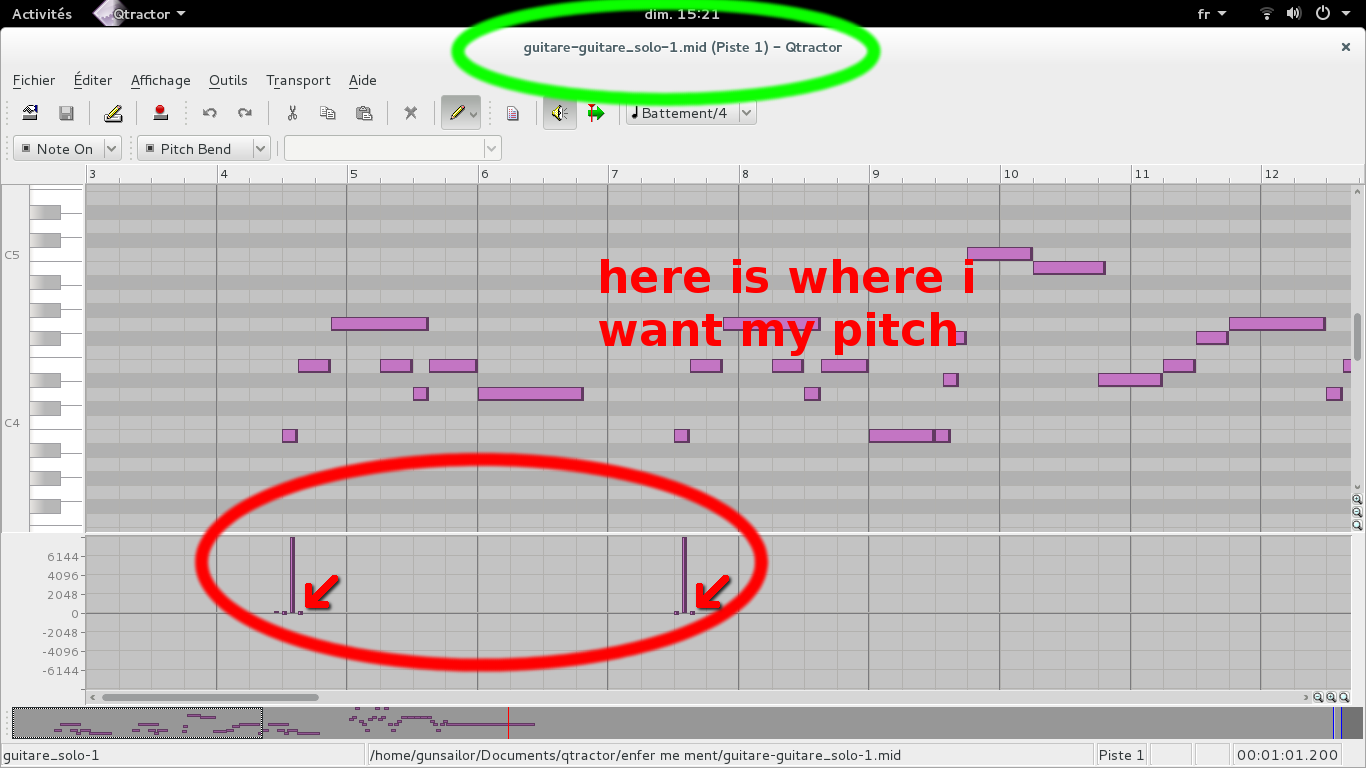Open the Affichage menu
Viewport: 1366px width, 768px height.
click(x=161, y=80)
